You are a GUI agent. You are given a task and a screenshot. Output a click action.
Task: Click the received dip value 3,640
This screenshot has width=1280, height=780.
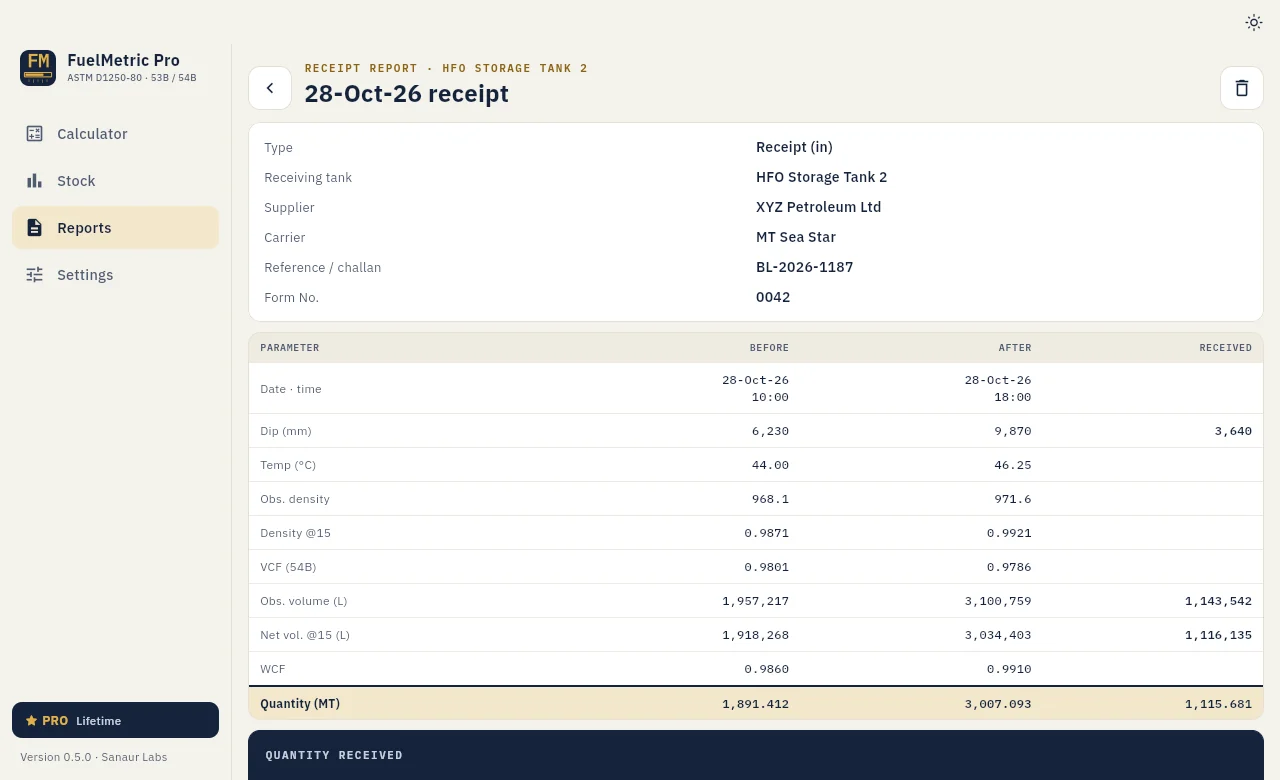1233,431
